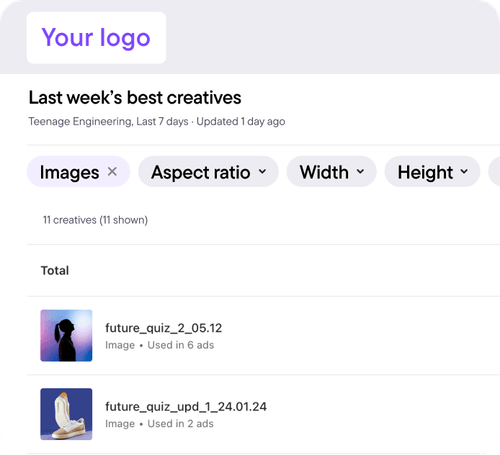Open the sneaker thumbnail of future_quiz_upd_1_24.01.24

66,414
